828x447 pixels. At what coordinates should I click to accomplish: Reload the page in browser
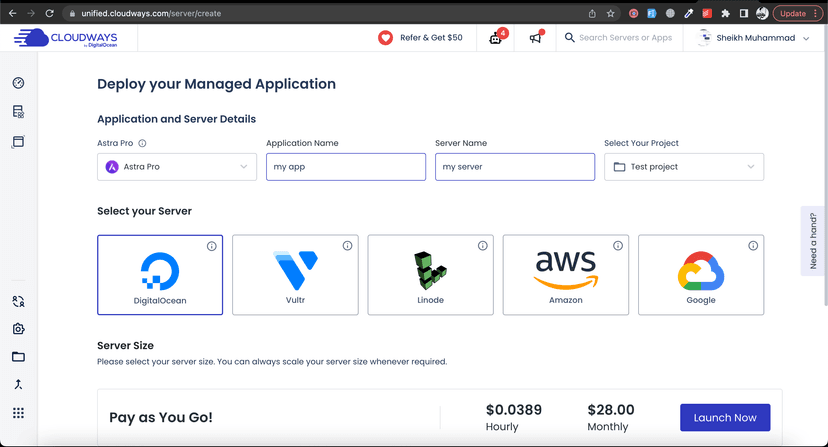[x=49, y=13]
